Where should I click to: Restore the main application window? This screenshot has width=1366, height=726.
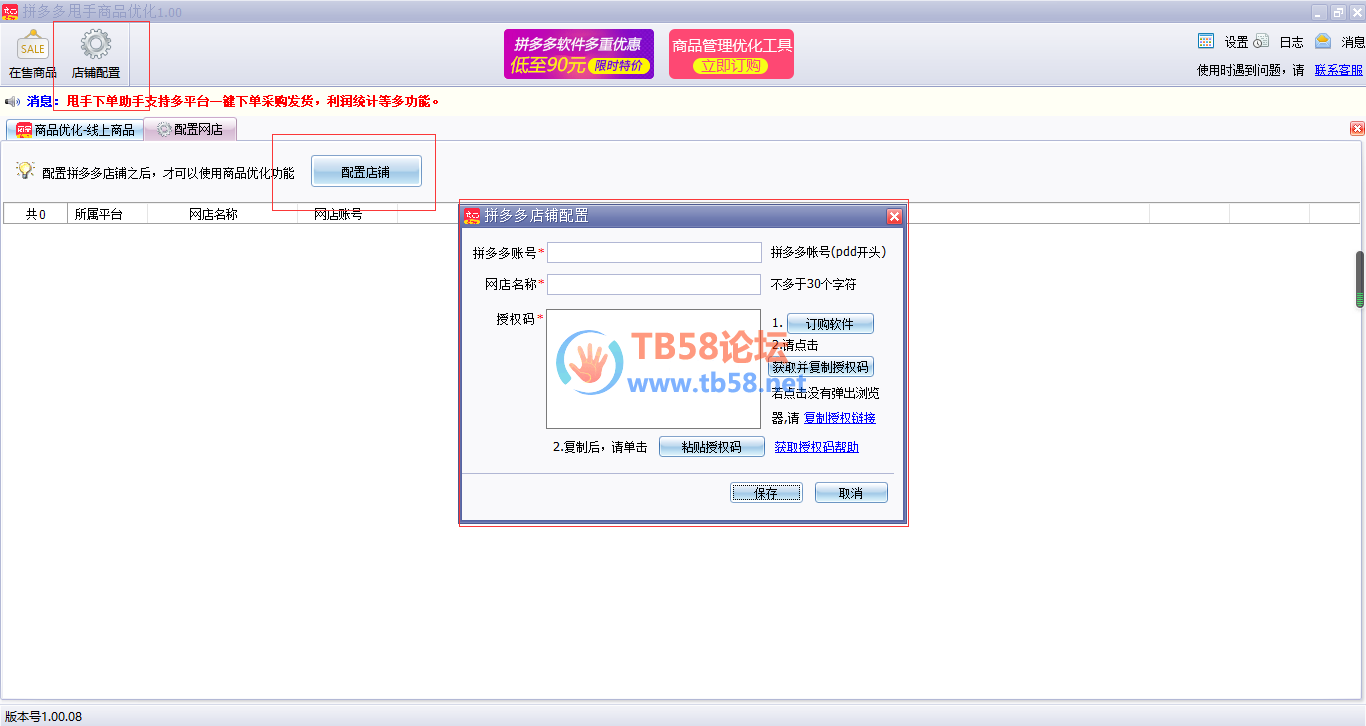[1338, 12]
